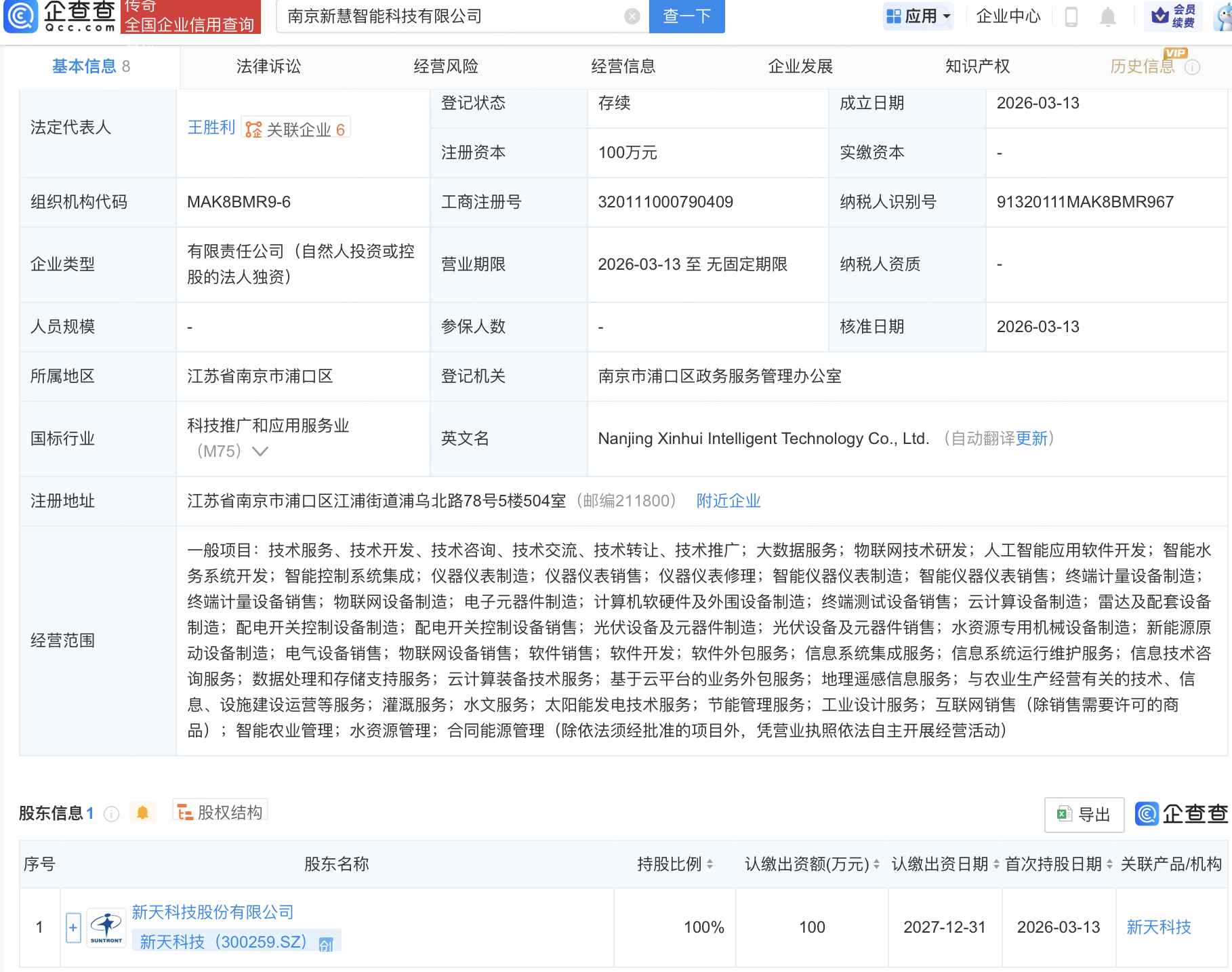The image size is (1232, 972).
Task: Open the 附近企业 link
Action: 727,501
